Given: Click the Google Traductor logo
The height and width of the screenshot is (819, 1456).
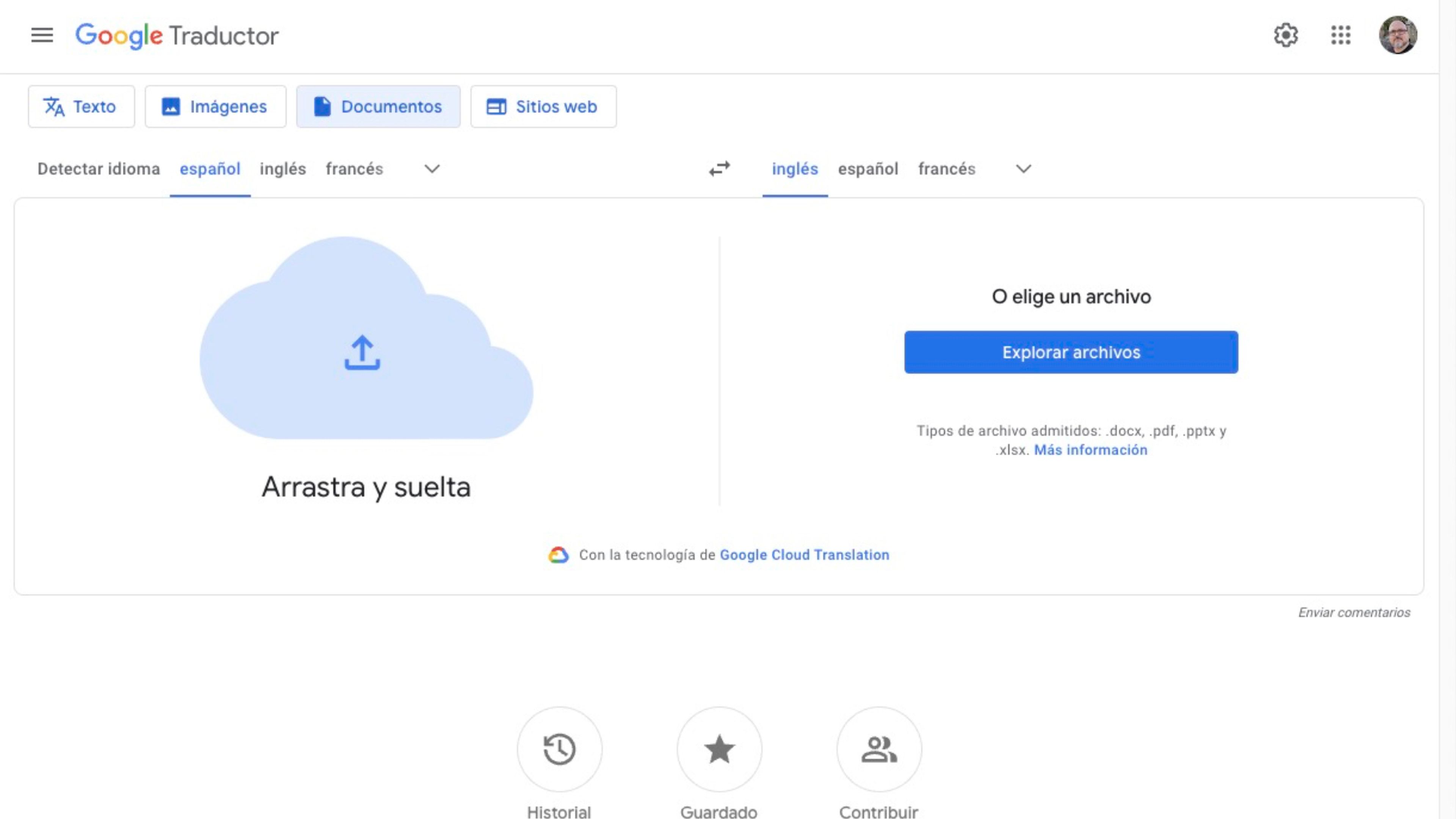Looking at the screenshot, I should click(177, 36).
